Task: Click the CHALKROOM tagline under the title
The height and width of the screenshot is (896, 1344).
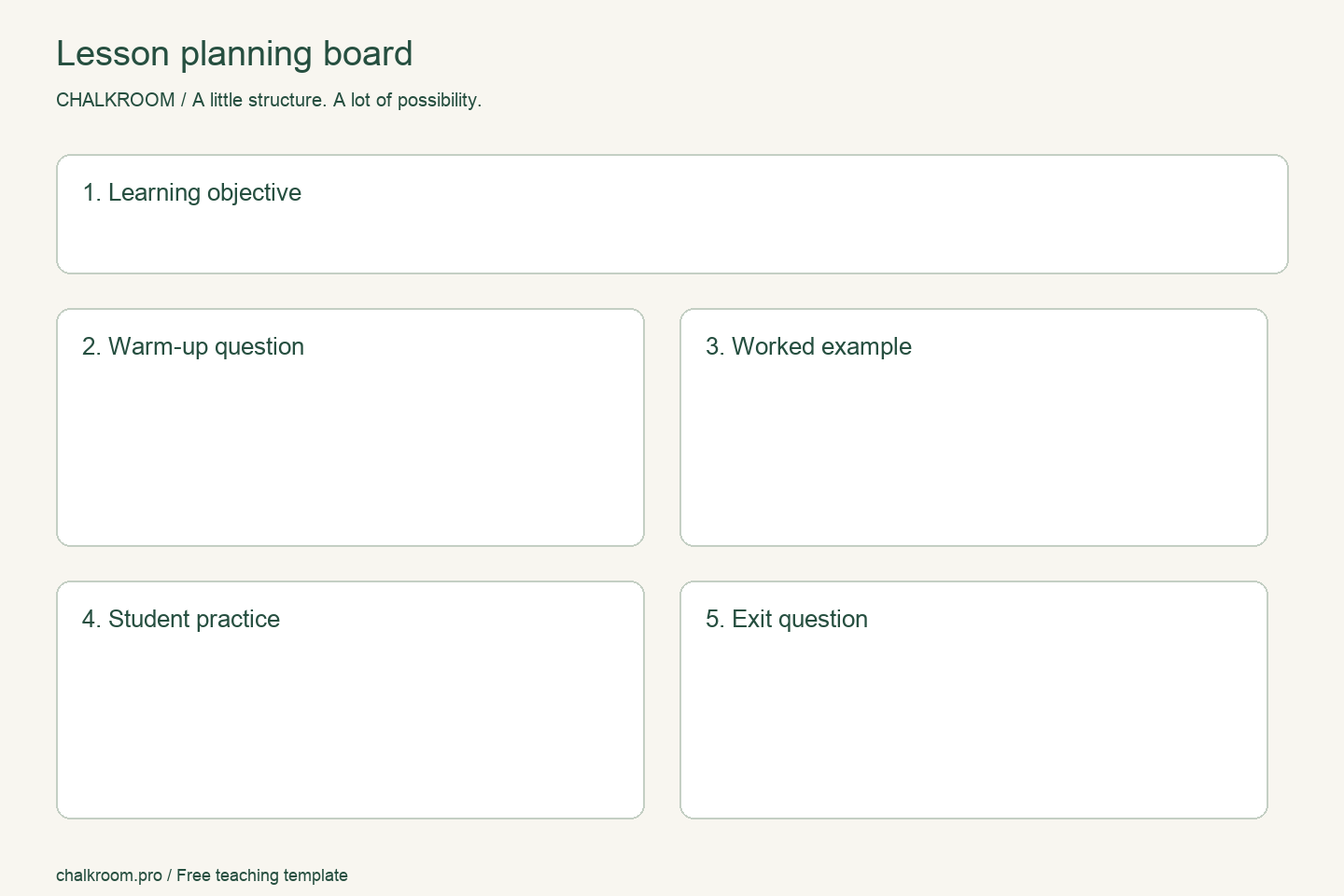Action: click(269, 100)
